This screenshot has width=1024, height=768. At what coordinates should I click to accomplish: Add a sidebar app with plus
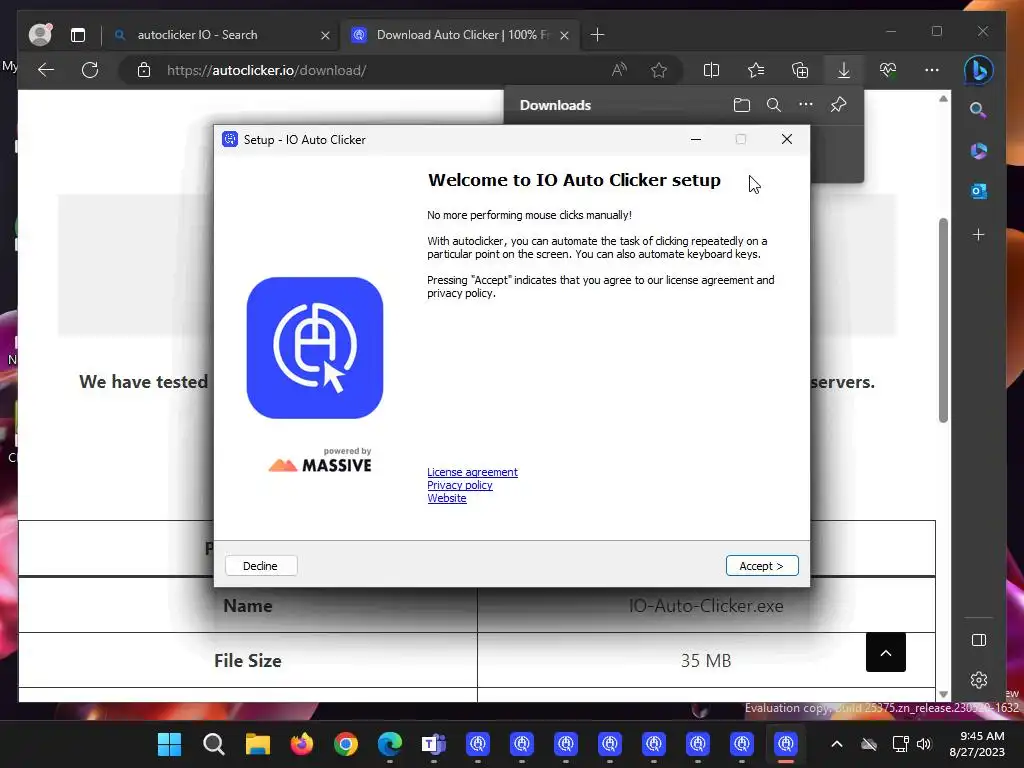pos(978,234)
